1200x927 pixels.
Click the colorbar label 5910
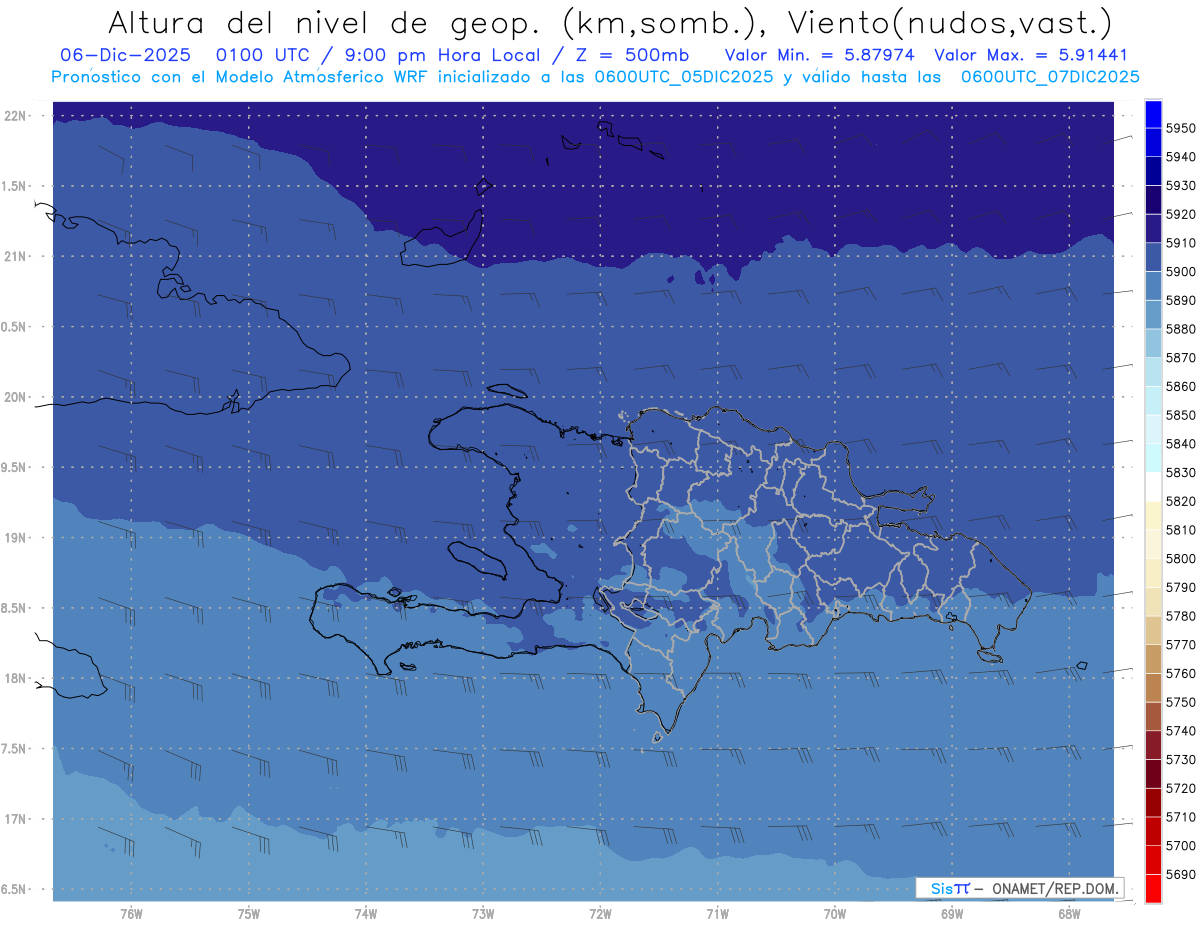pos(1181,243)
